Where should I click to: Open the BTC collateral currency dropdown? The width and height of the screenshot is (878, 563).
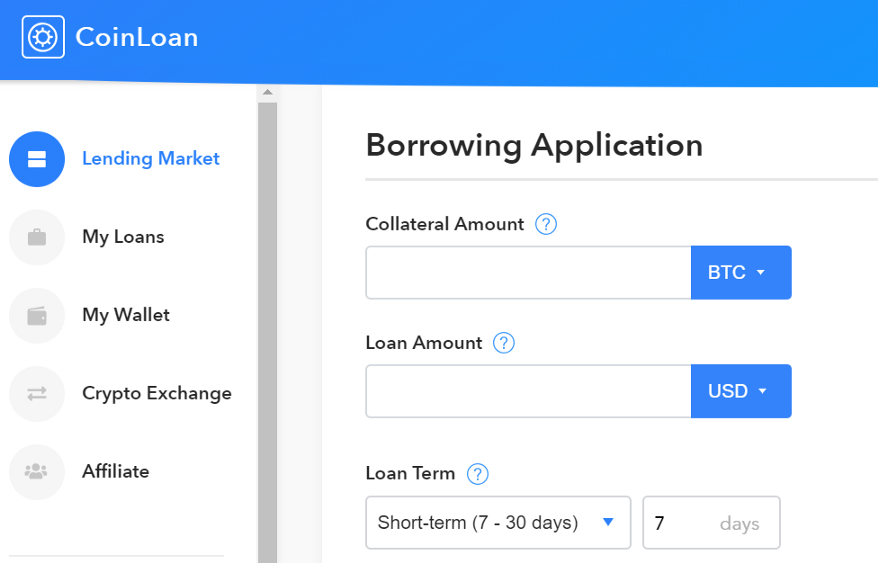pos(741,272)
